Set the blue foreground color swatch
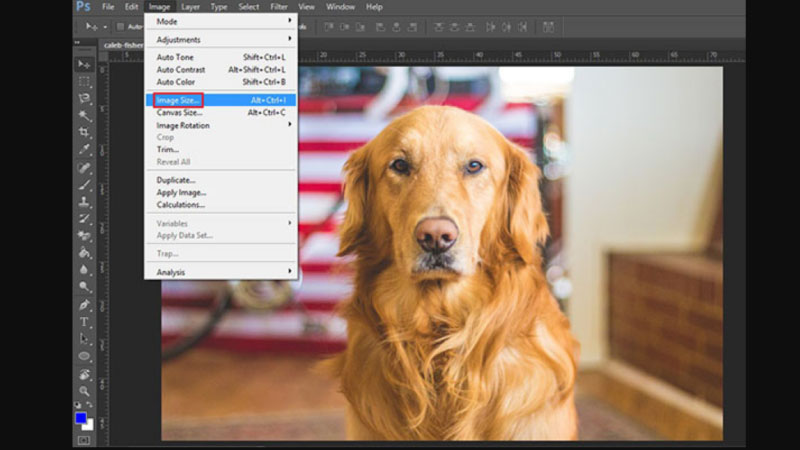Image resolution: width=800 pixels, height=450 pixels. (x=80, y=418)
